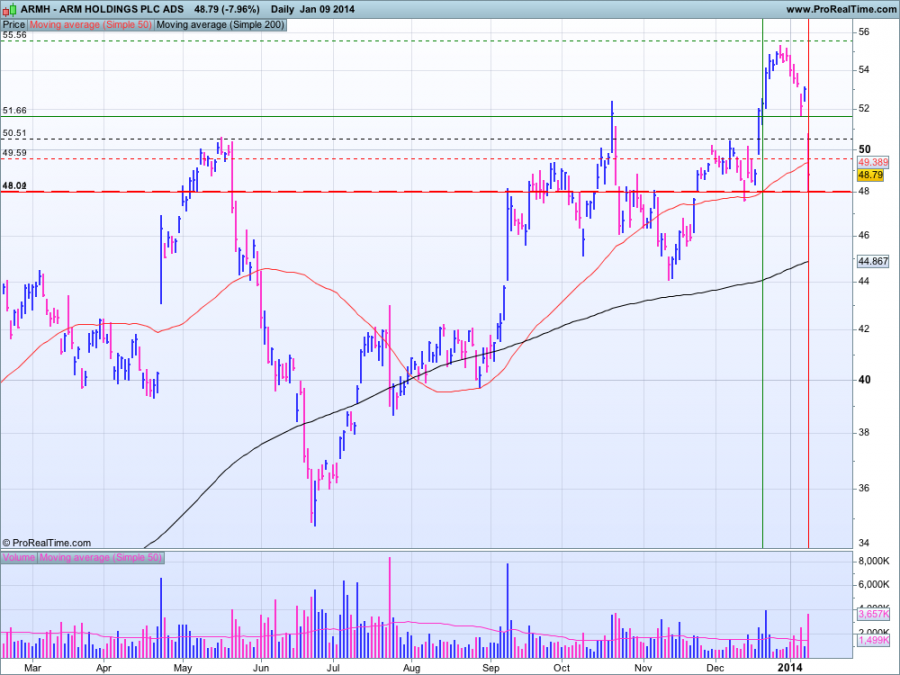
Task: Click the 6,000K volume axis label
Action: (x=874, y=584)
